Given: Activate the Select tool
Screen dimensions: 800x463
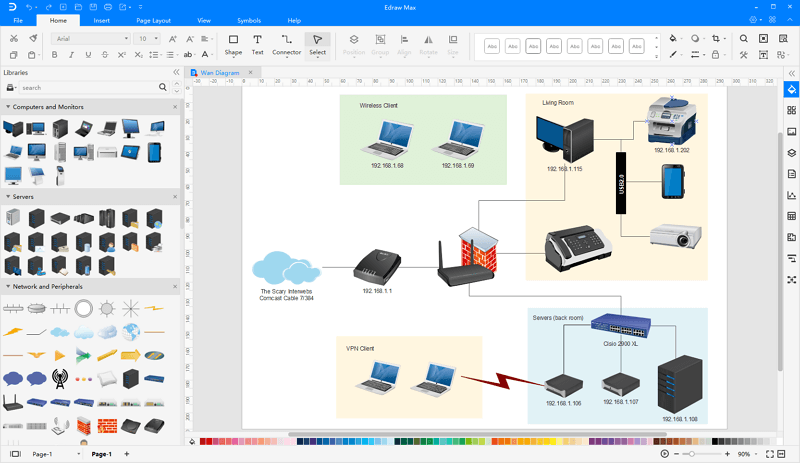Looking at the screenshot, I should (317, 45).
